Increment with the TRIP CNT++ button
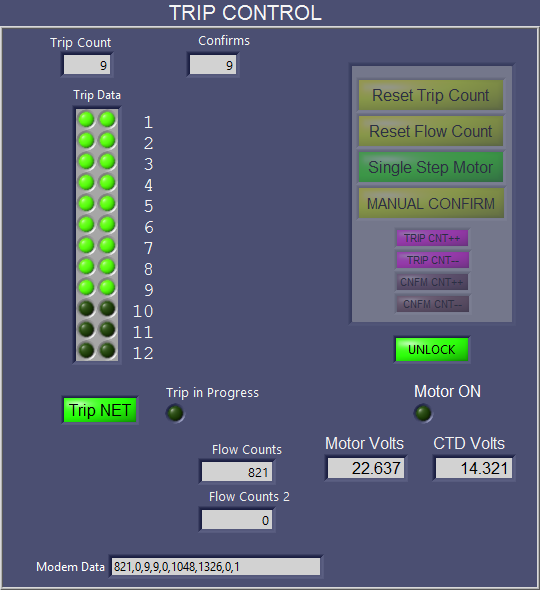Screen dimensions: 540x590 (x=432, y=238)
